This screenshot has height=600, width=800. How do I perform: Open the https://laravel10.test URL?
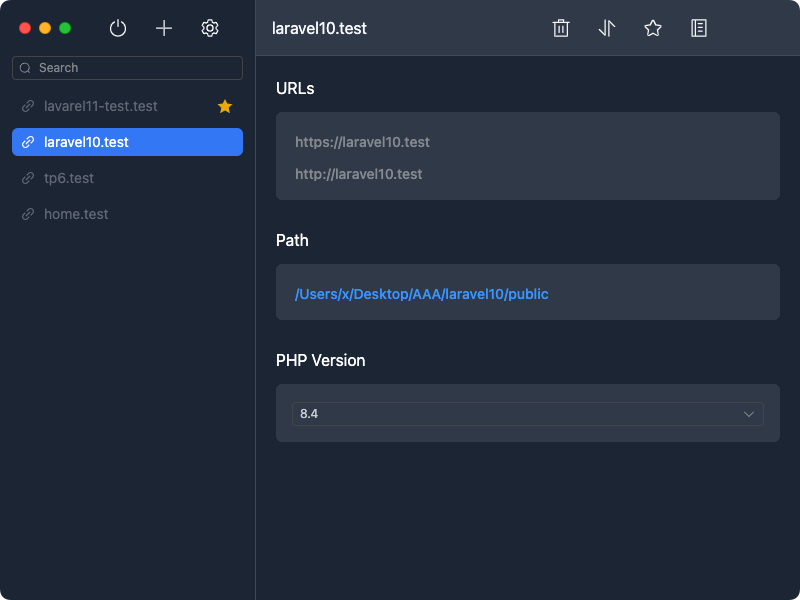(362, 142)
